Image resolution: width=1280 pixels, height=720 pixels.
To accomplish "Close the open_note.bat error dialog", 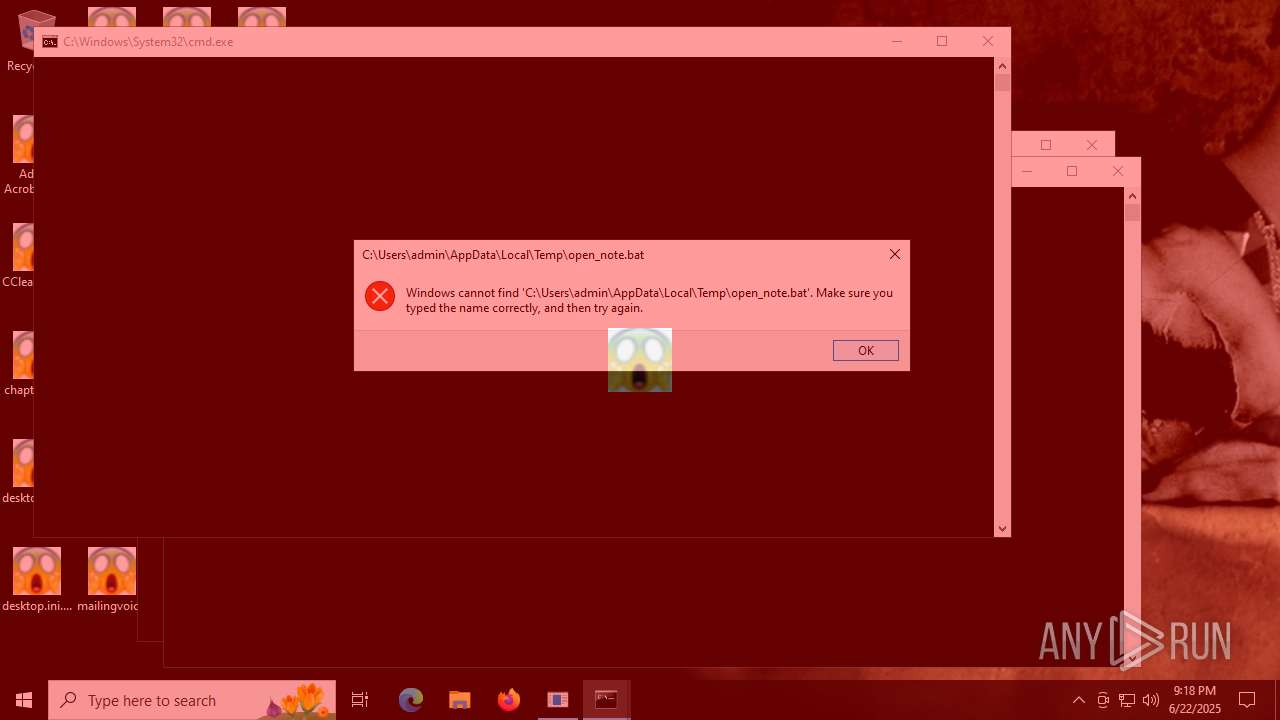I will pos(894,254).
